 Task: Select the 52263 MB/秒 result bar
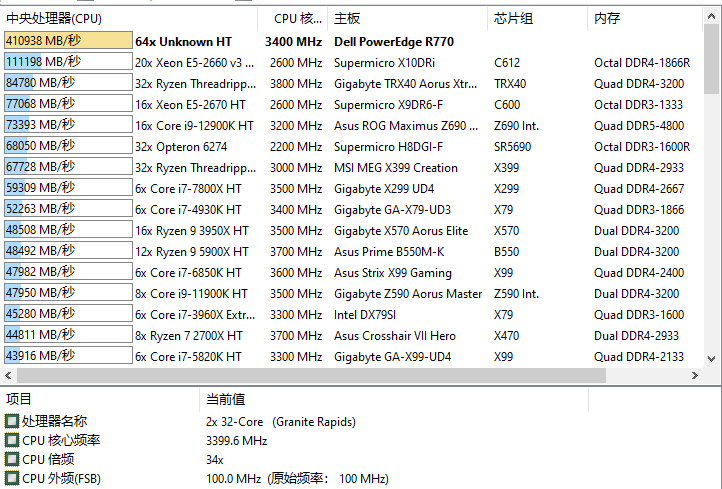pyautogui.click(x=68, y=209)
